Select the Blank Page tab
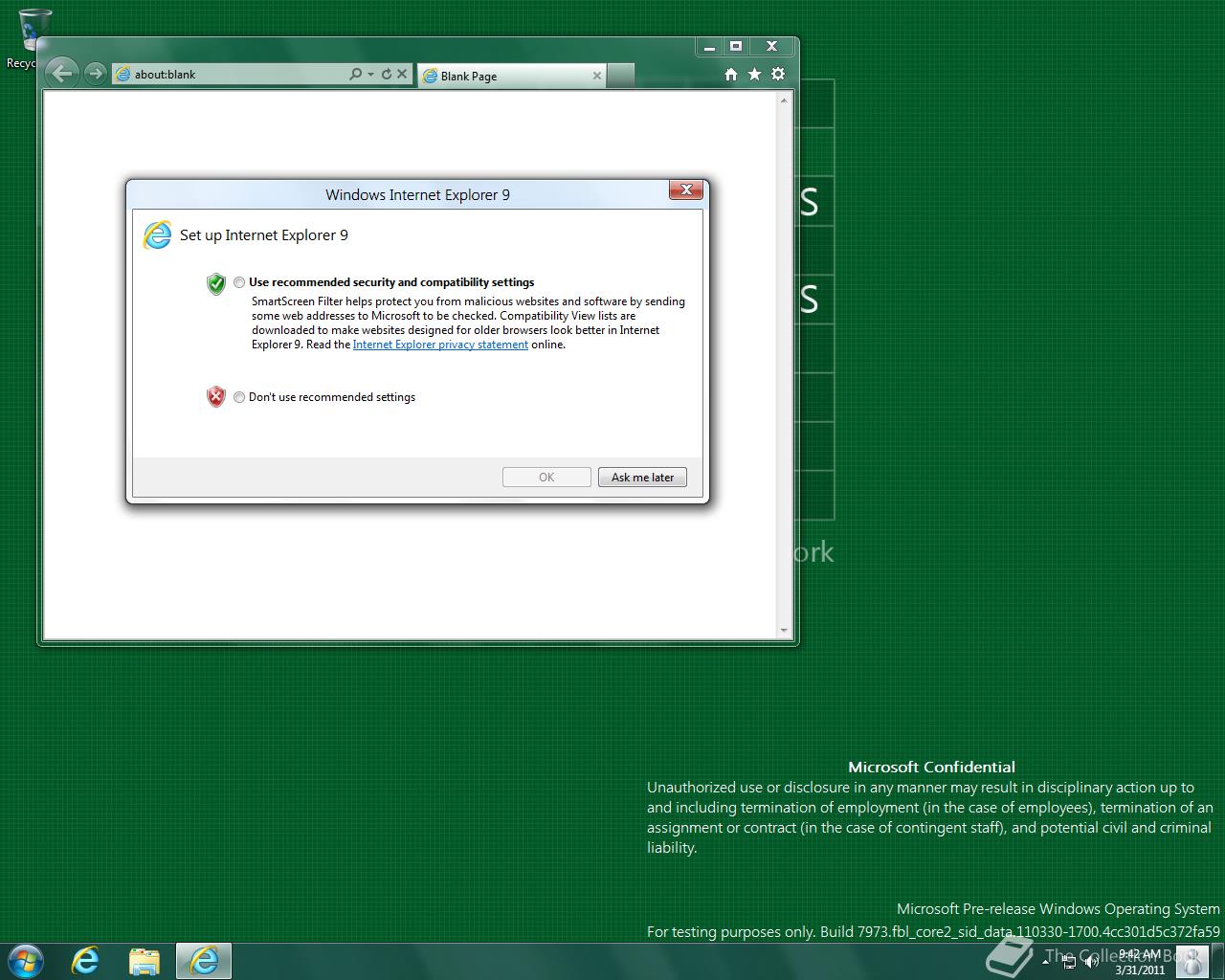This screenshot has width=1225, height=980. (x=512, y=76)
